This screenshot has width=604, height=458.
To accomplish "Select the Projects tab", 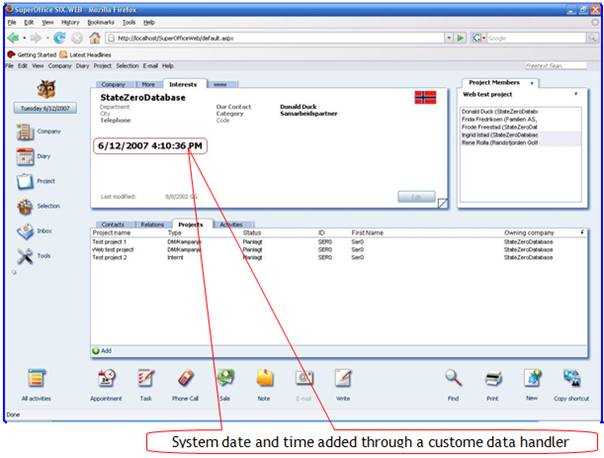I will click(191, 224).
